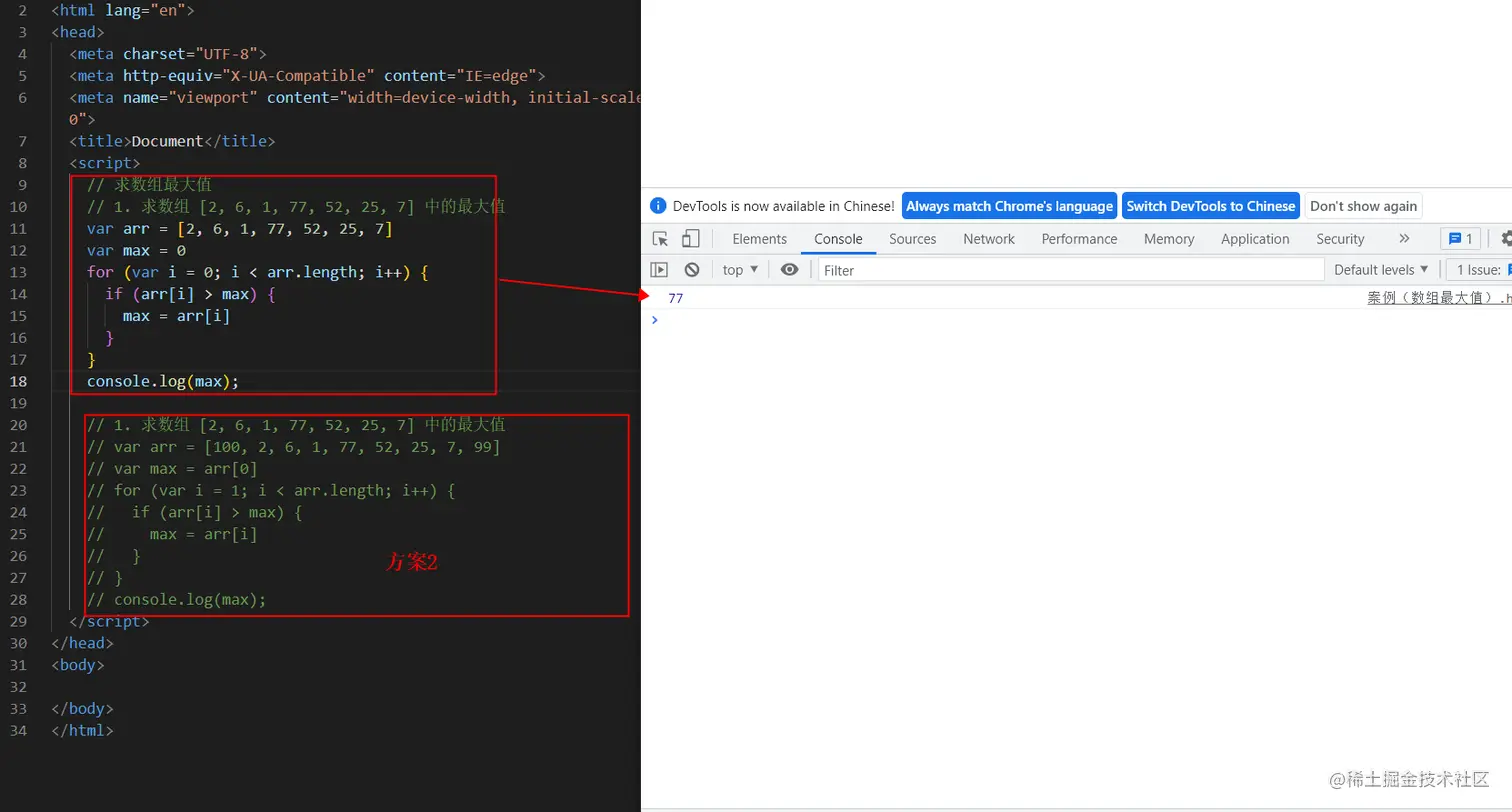Click commented for loop on line 23
Viewport: 1512px width, 812px height.
272,491
